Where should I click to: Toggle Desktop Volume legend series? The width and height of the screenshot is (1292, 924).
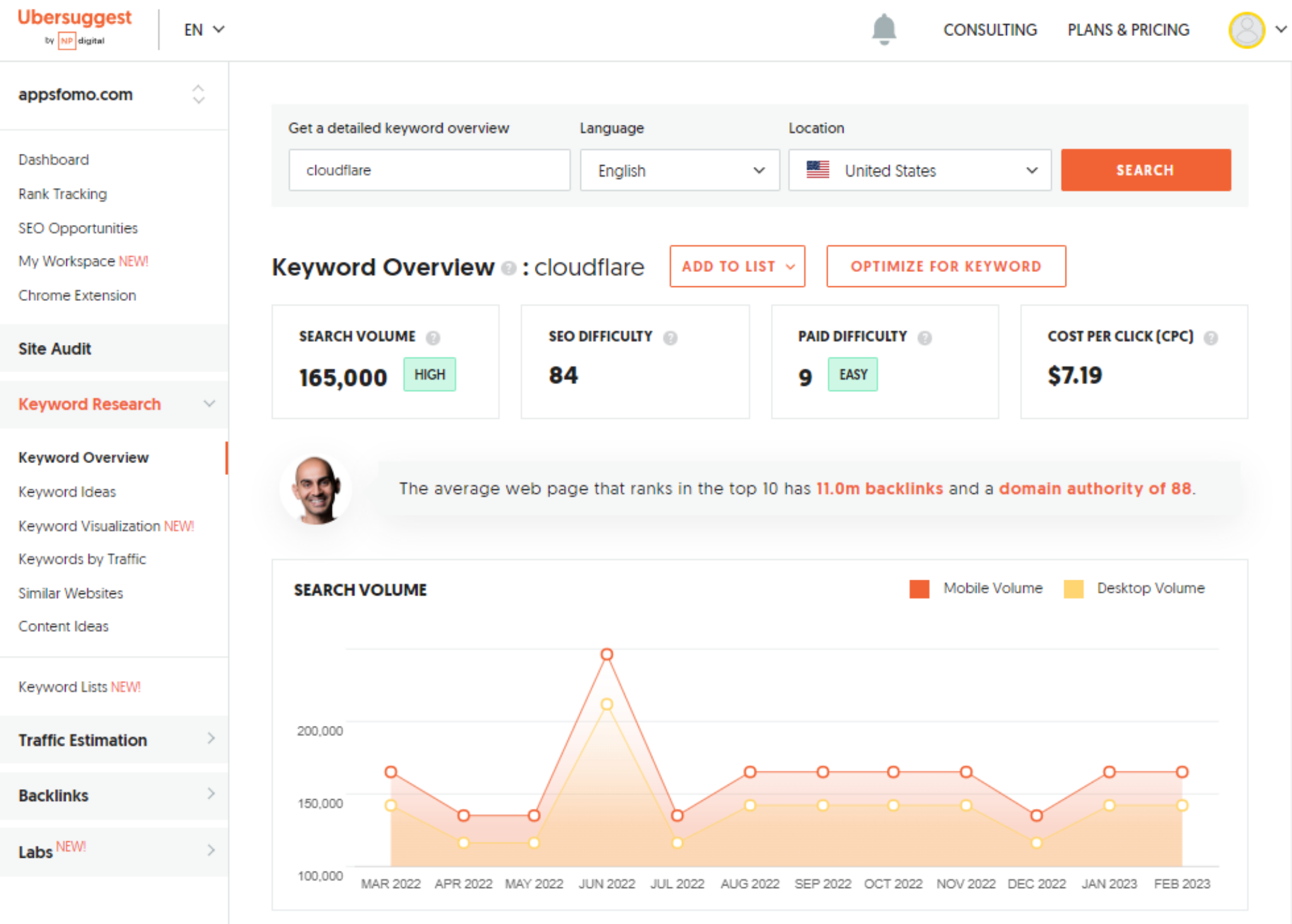pos(1134,588)
